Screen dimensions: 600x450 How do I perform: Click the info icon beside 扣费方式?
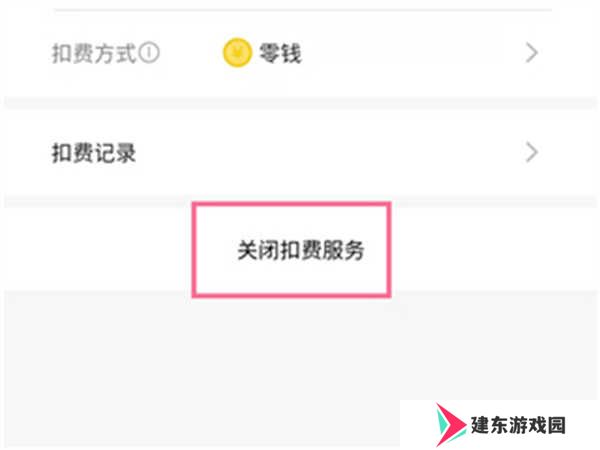(149, 53)
